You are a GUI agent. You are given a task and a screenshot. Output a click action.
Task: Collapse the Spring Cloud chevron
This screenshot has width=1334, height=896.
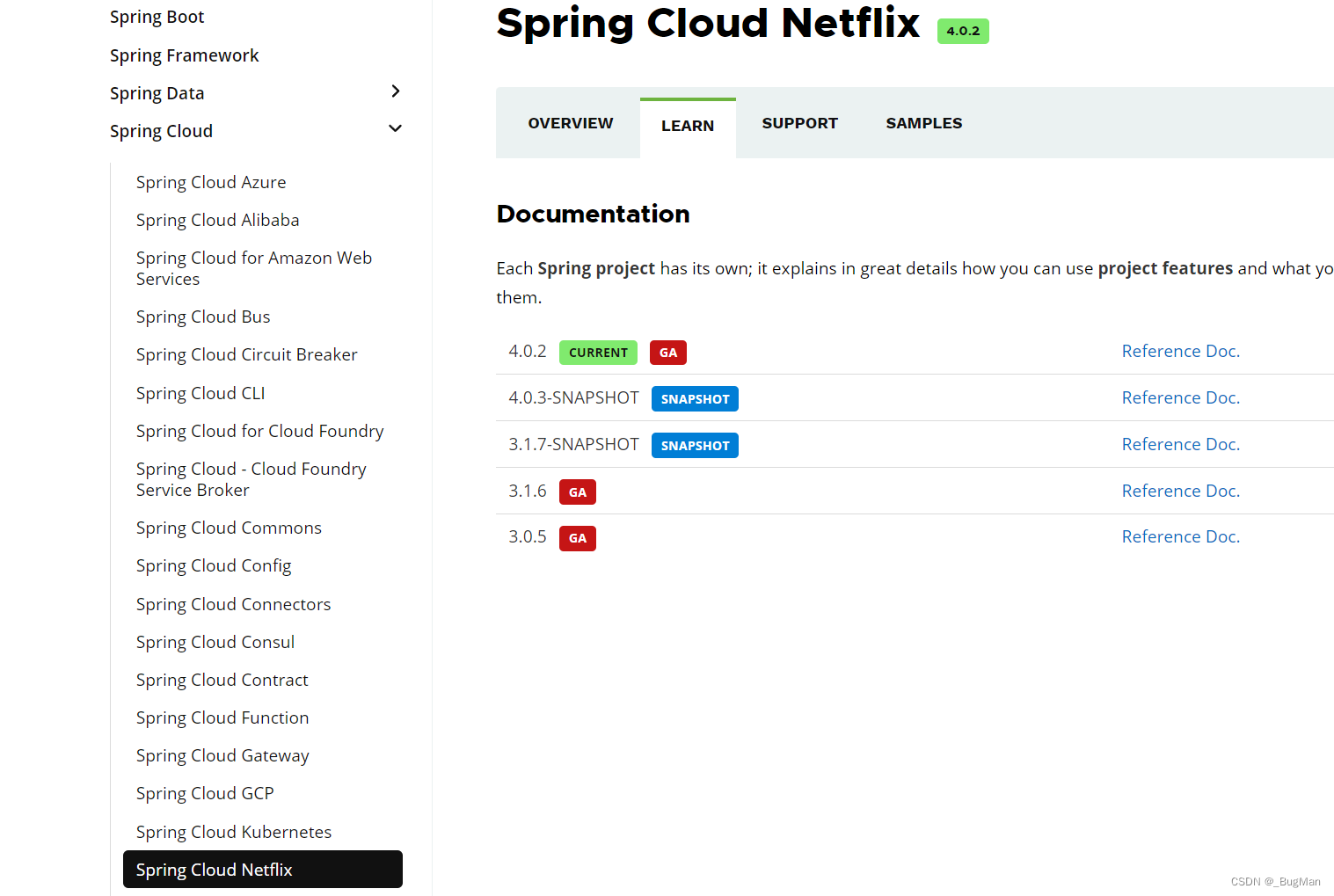click(396, 128)
